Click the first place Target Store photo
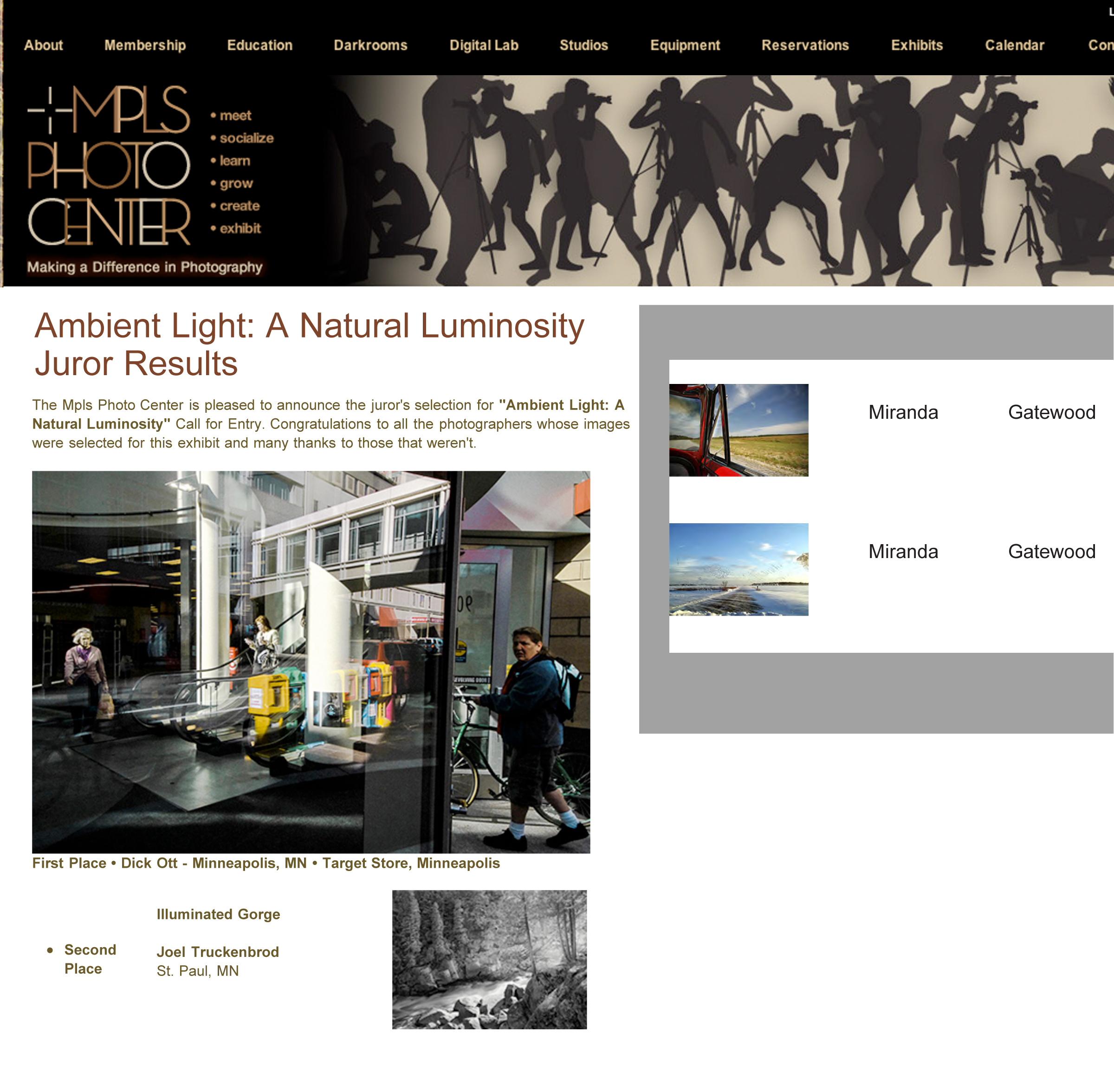 pyautogui.click(x=311, y=662)
